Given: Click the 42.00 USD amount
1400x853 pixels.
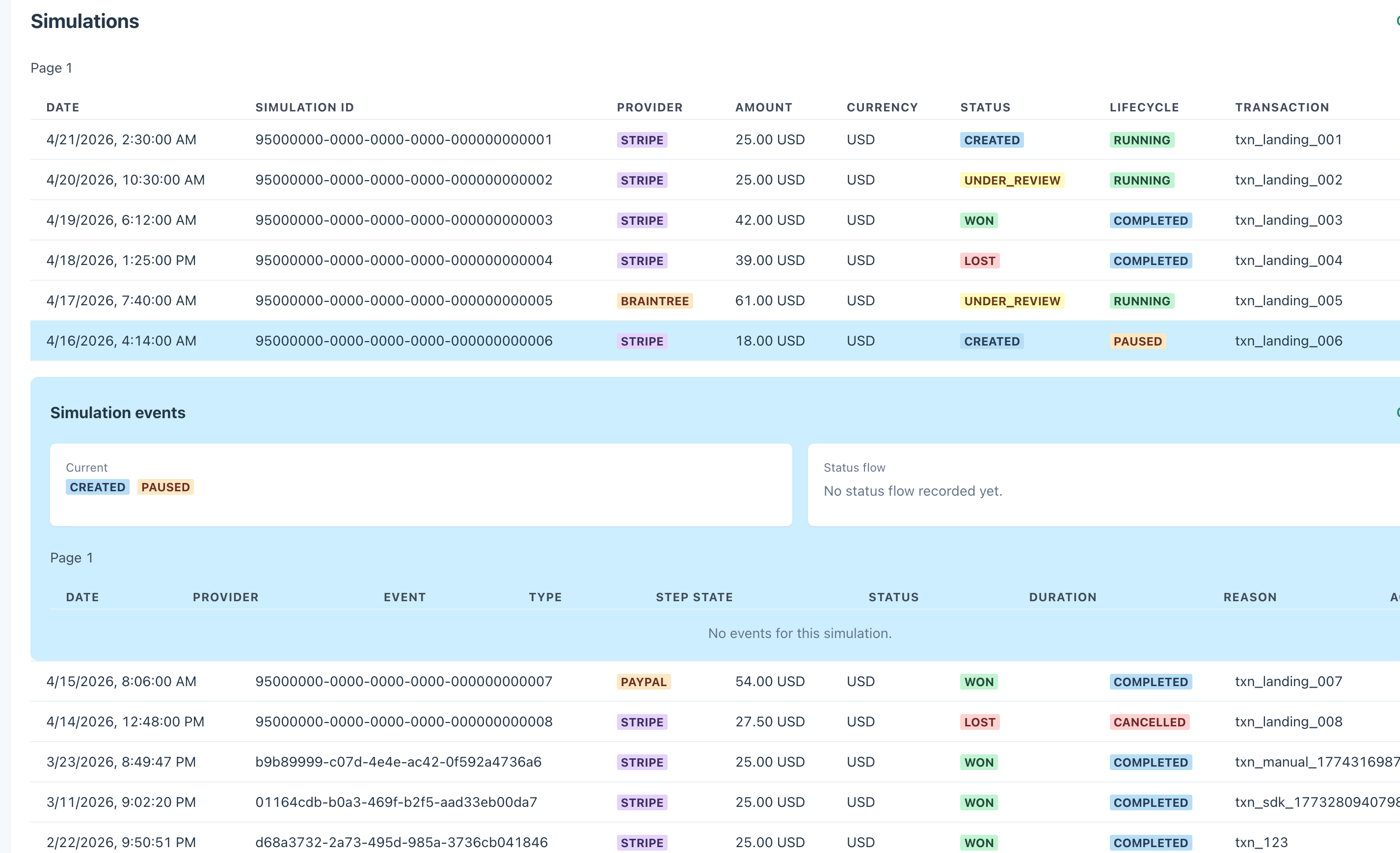Looking at the screenshot, I should click(x=770, y=220).
